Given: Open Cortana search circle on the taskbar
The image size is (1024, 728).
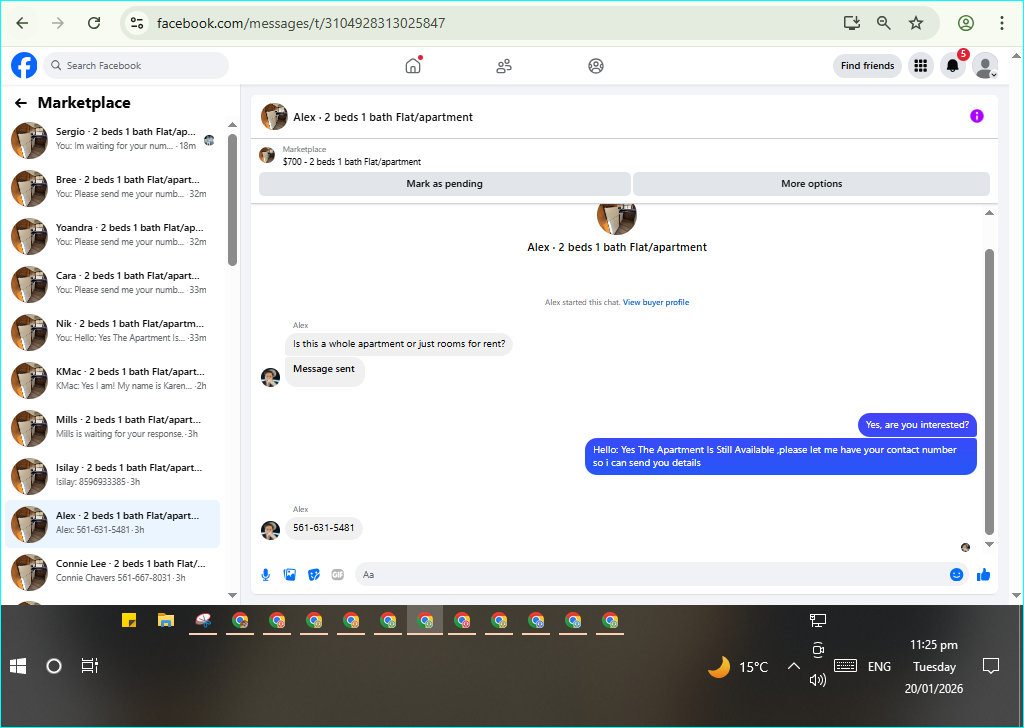Looking at the screenshot, I should (x=54, y=666).
